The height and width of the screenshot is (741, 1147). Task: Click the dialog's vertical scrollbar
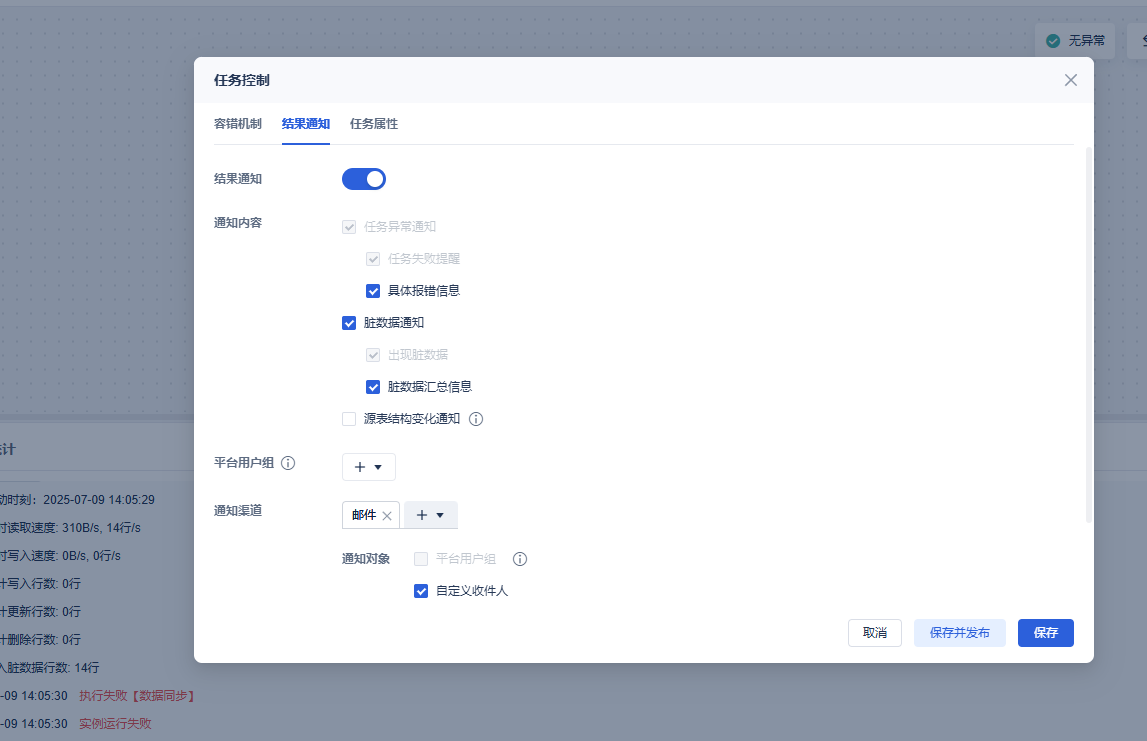1088,335
